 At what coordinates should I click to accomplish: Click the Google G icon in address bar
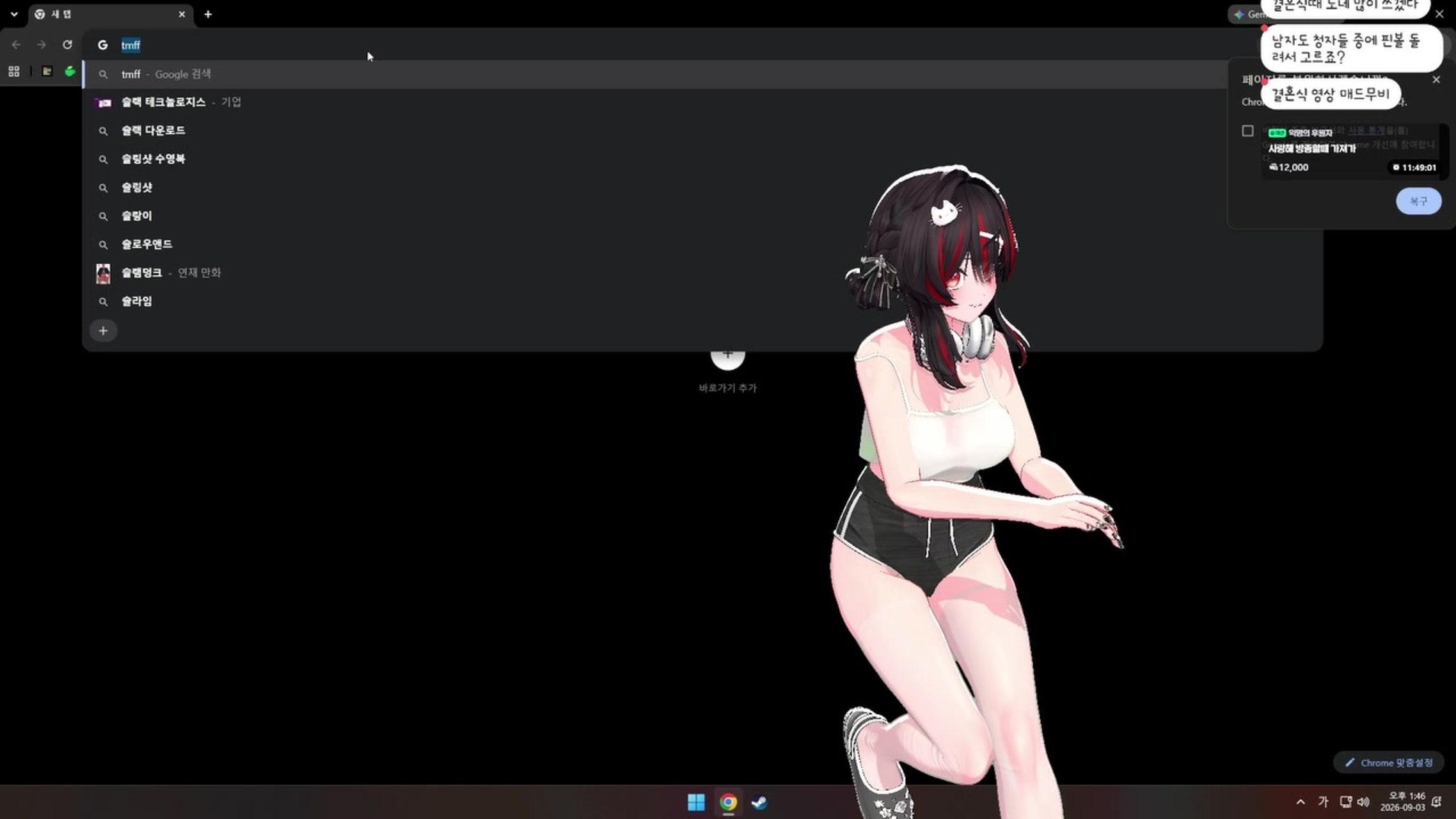[102, 45]
